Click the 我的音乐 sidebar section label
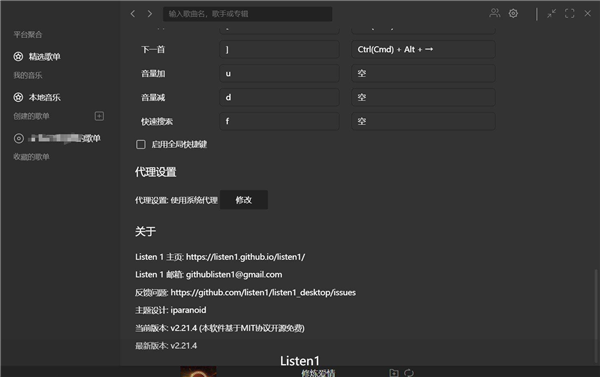Image resolution: width=600 pixels, height=377 pixels. [x=28, y=75]
